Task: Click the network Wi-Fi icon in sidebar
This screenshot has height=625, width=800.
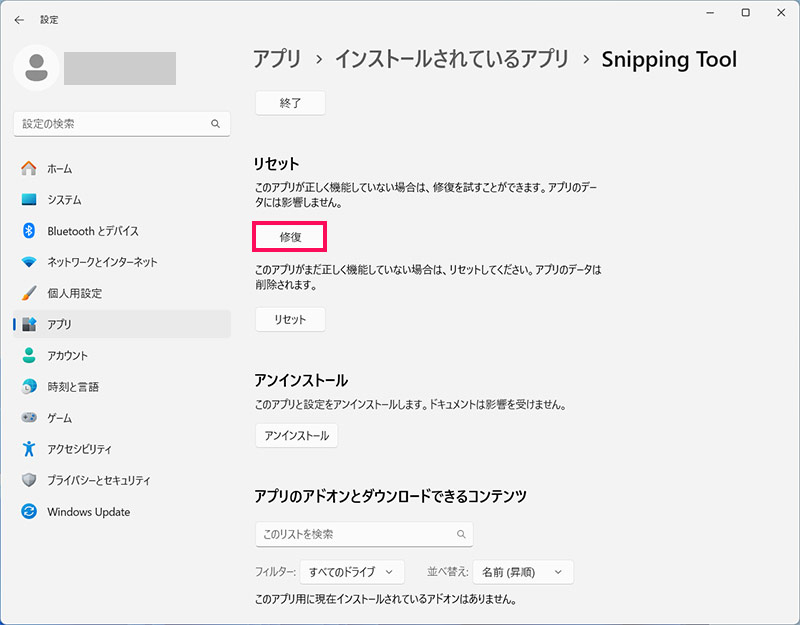Action: (29, 262)
